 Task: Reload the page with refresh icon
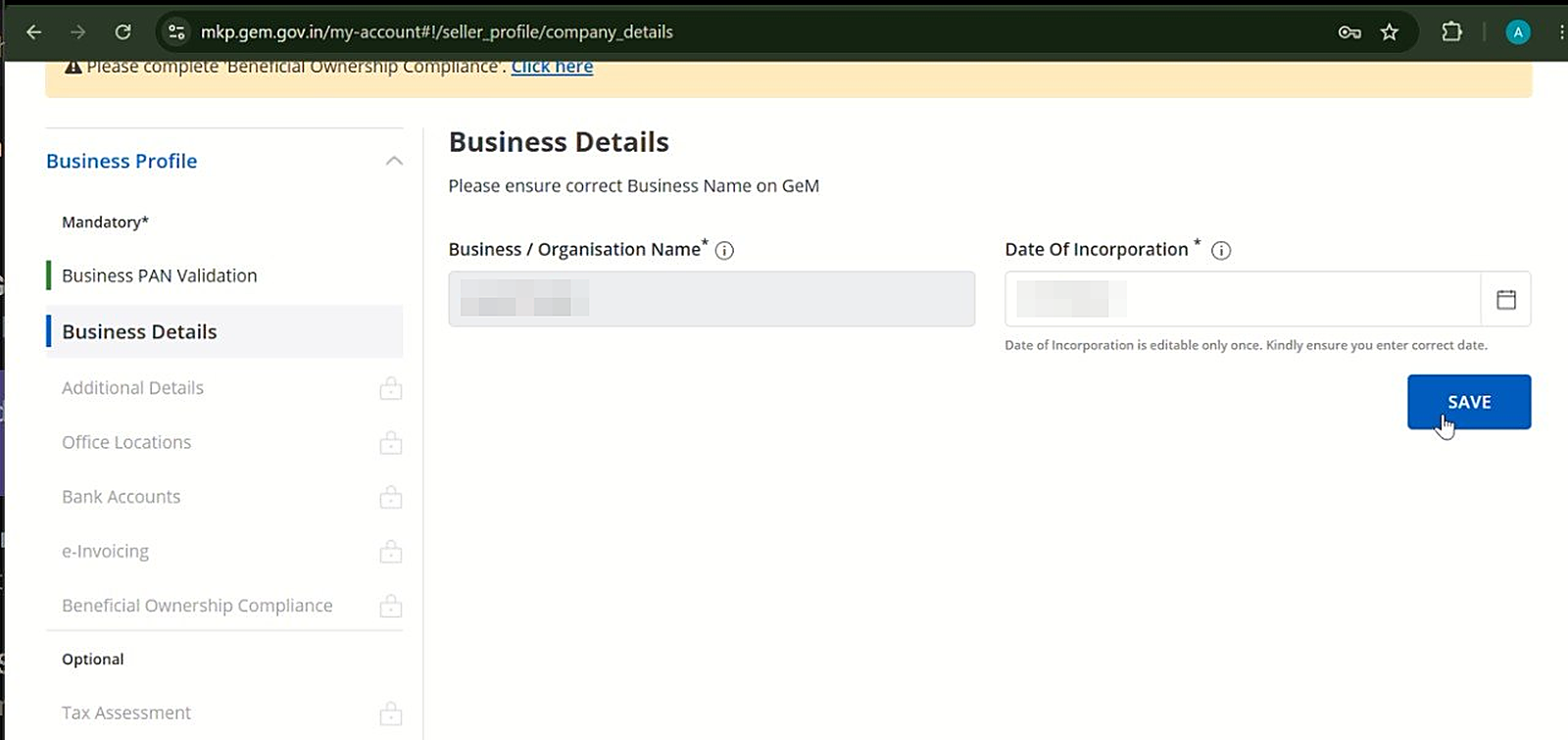tap(122, 32)
